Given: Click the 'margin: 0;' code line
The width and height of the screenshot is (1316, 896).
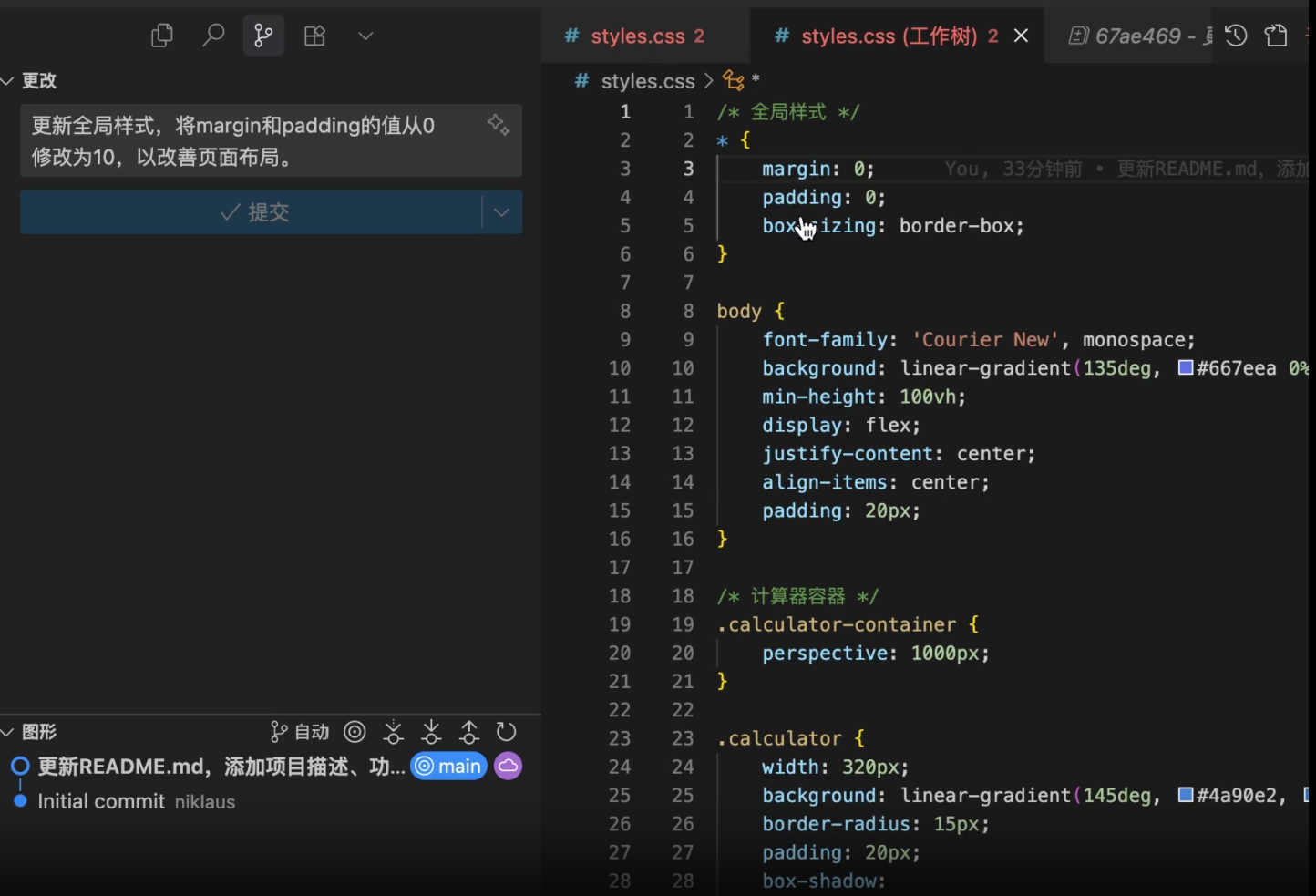Looking at the screenshot, I should [x=817, y=169].
